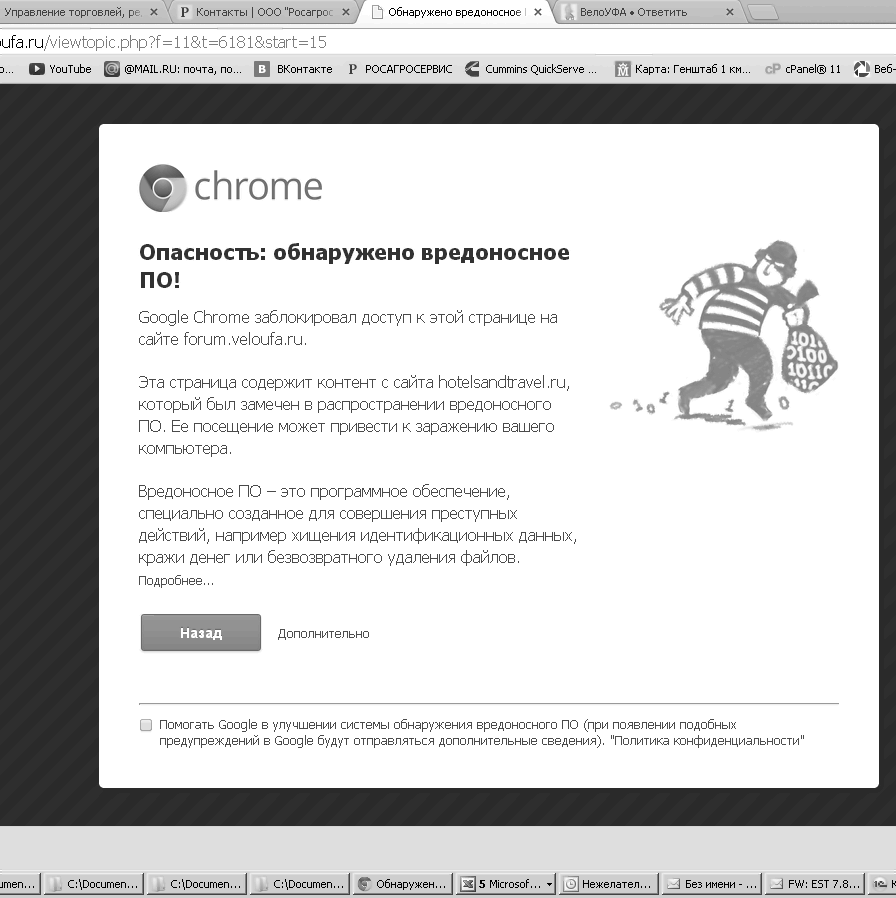Click the ВелоУФА tab favicon
This screenshot has height=898, width=896.
(569, 12)
